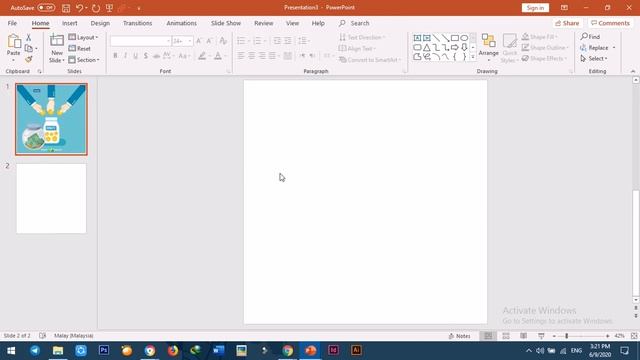Click the Reset slide button
The image size is (640, 360).
pyautogui.click(x=80, y=48)
